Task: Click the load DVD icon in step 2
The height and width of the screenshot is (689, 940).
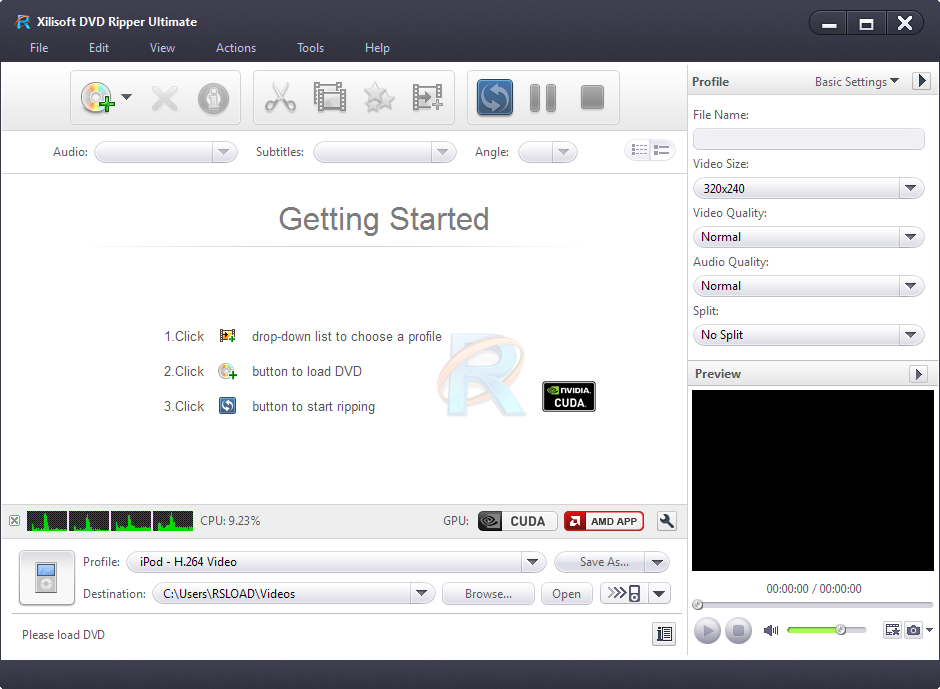Action: (227, 371)
